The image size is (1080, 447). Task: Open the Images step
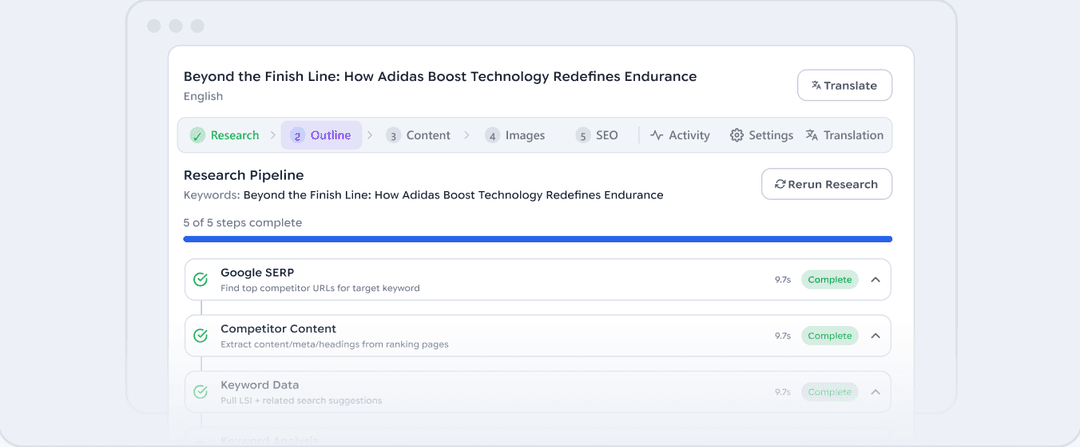click(515, 135)
